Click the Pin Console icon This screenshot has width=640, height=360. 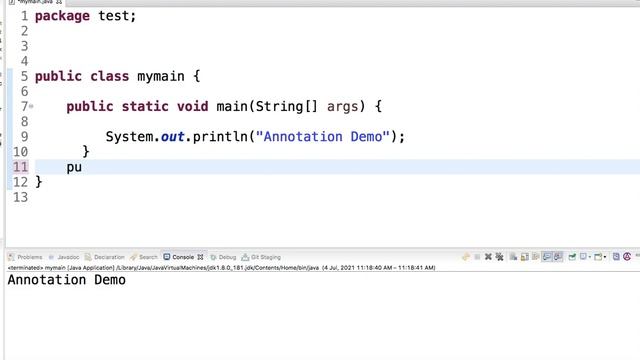572,257
